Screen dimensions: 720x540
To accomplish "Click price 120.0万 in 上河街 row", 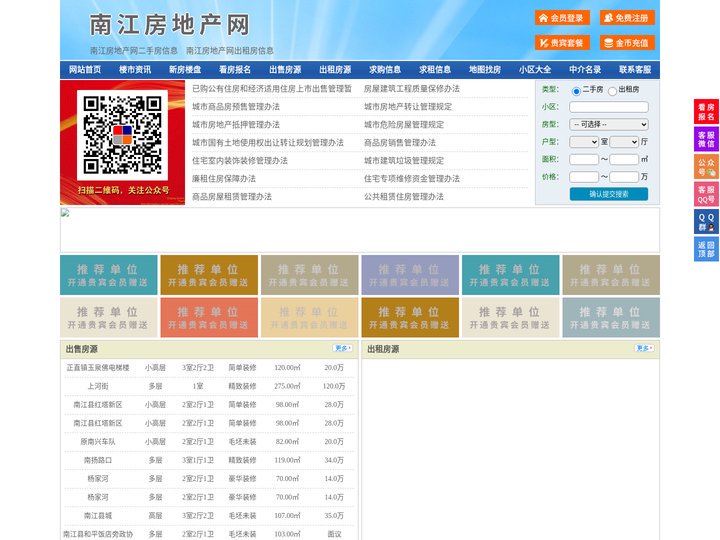I will [334, 386].
